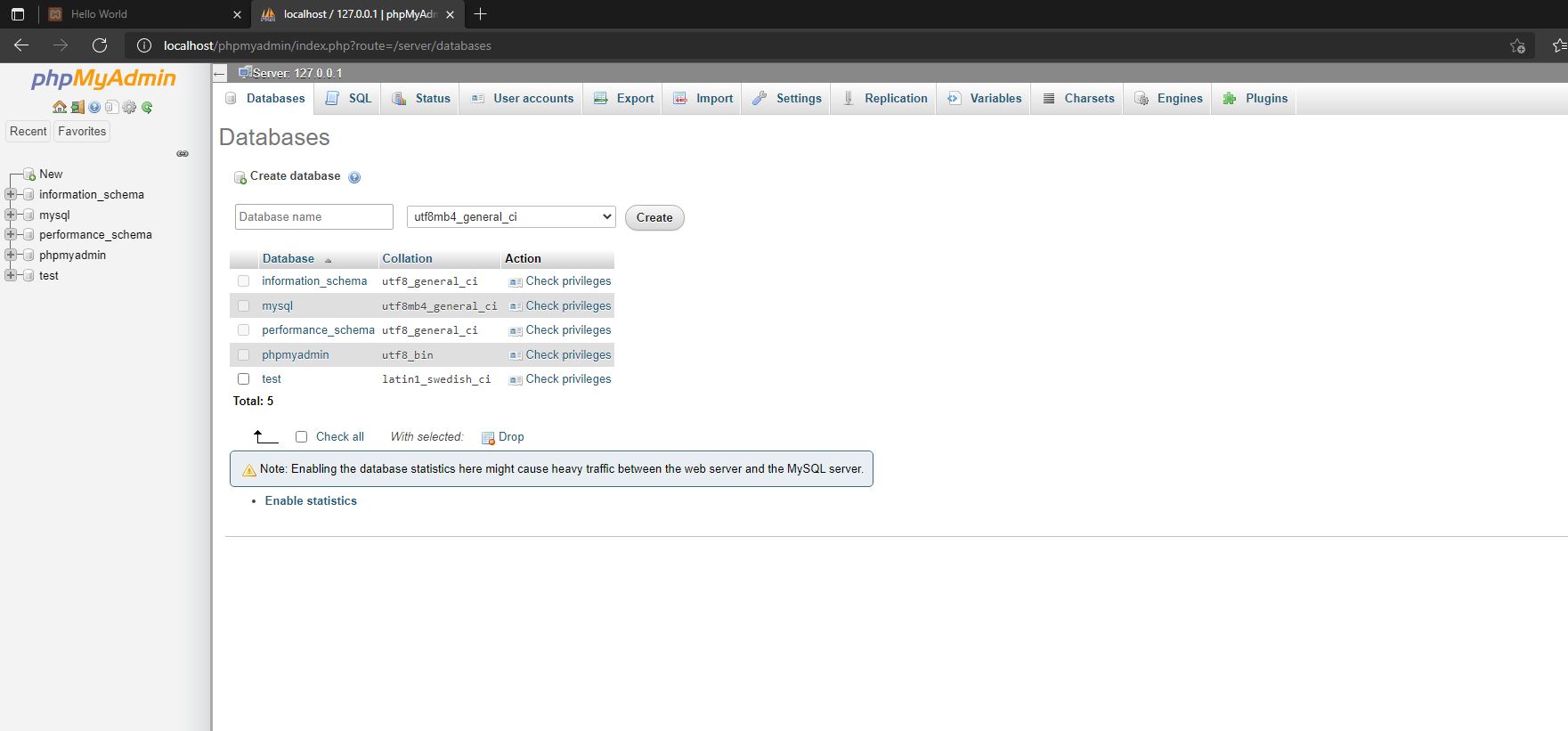Click the link with main panel chain icon
The width and height of the screenshot is (1568, 731).
click(x=183, y=154)
